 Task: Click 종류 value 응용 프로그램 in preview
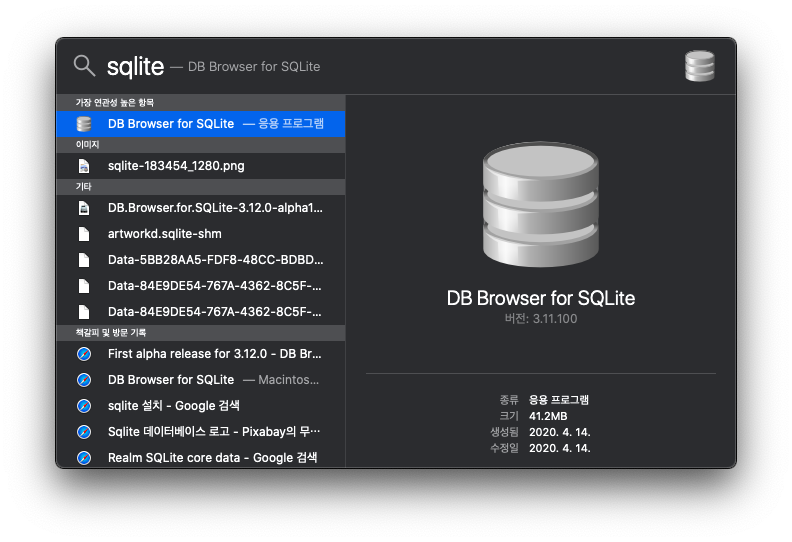pos(559,400)
